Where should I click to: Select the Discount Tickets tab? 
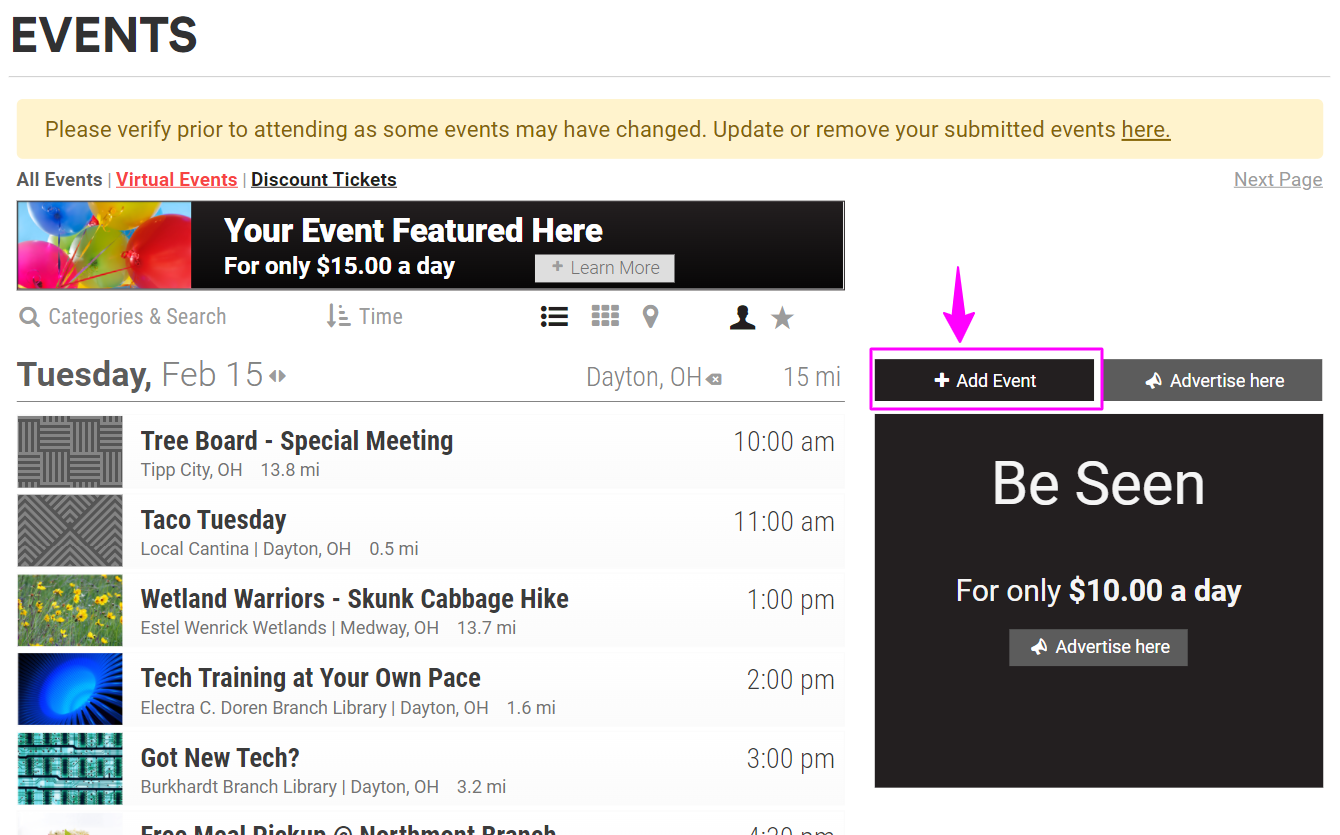[x=324, y=180]
